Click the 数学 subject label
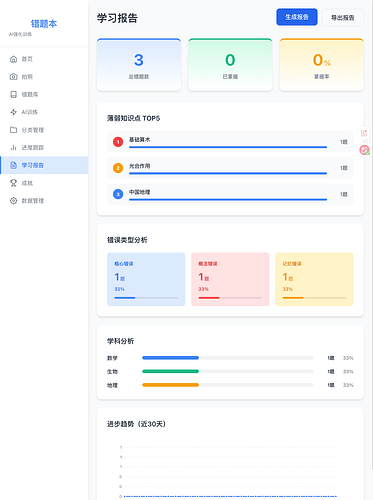The width and height of the screenshot is (373, 500). [x=112, y=358]
